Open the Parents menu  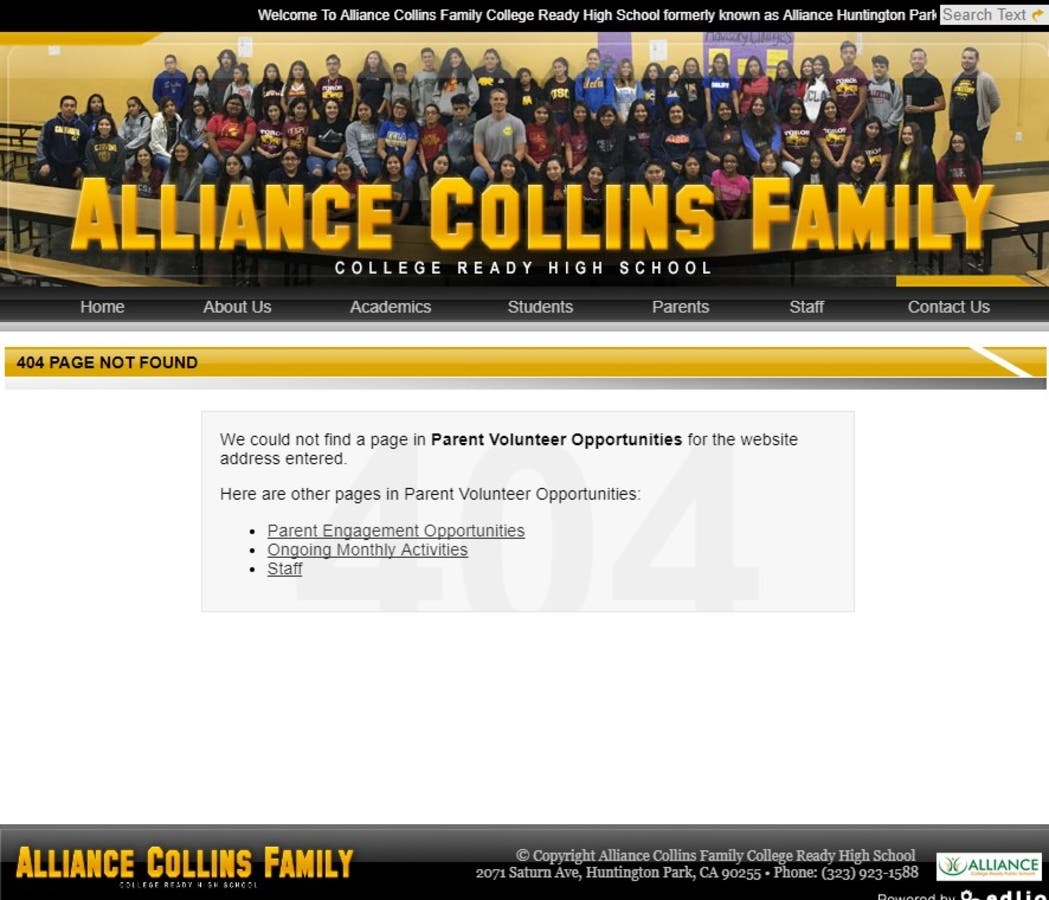pos(680,307)
